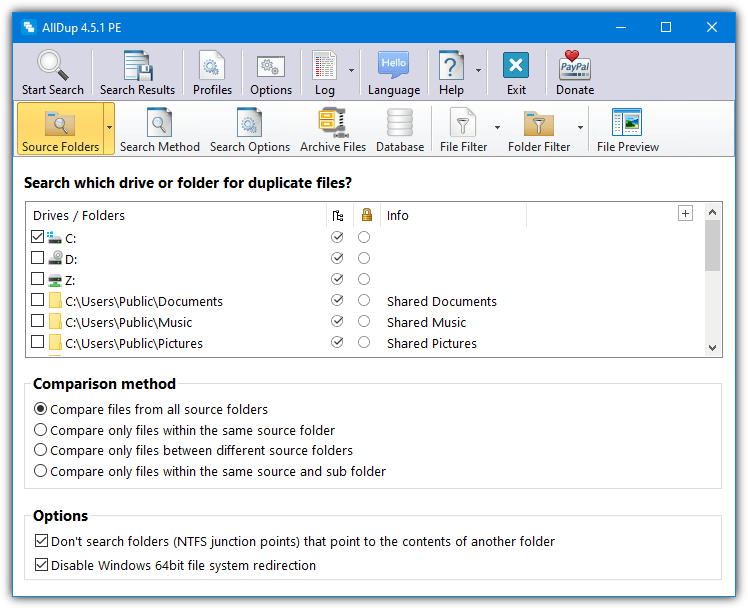Check the C:\Users\Public\Music folder checkbox
This screenshot has height=608, width=748.
point(38,322)
